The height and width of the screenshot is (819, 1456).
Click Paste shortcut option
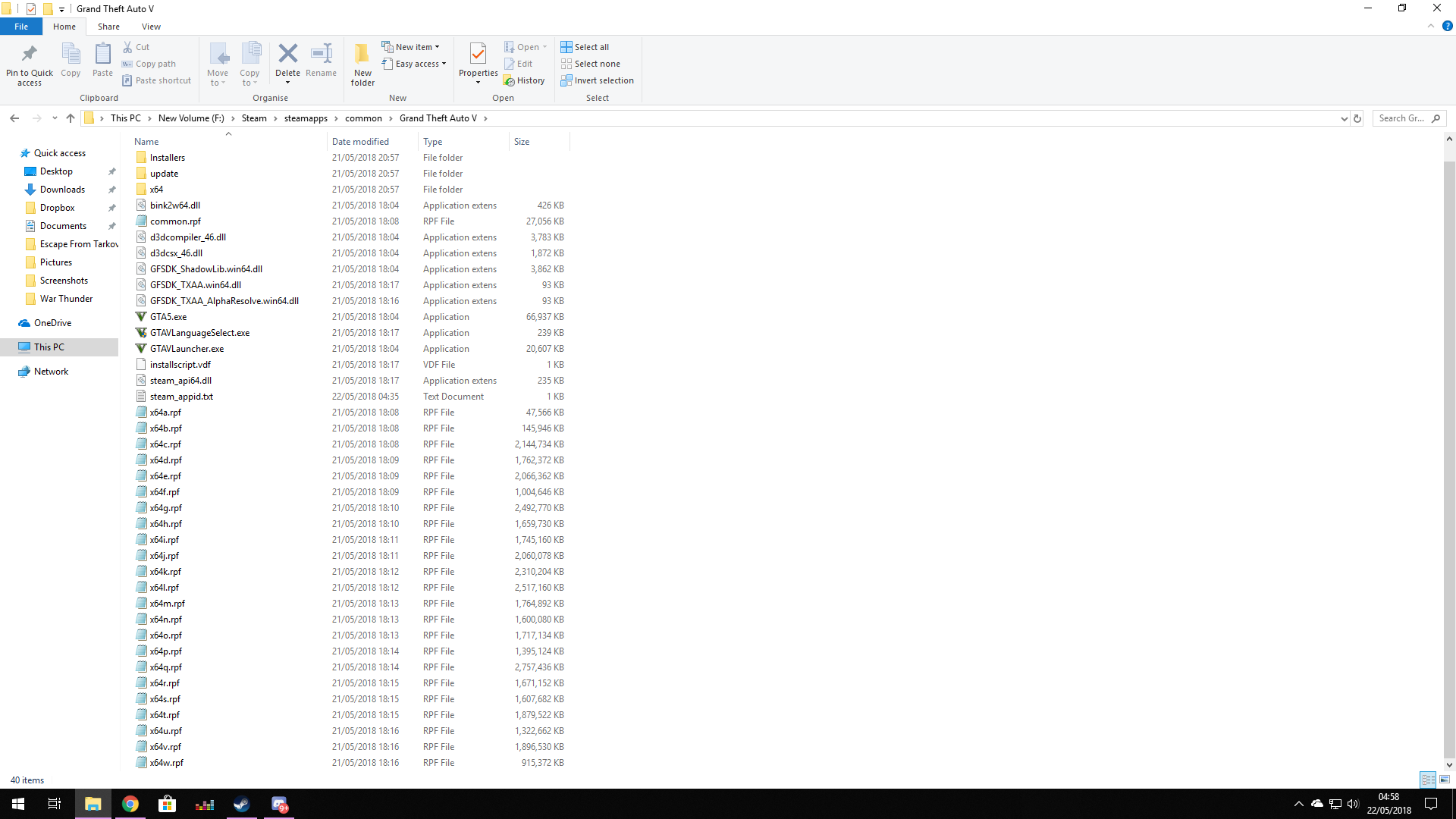(x=157, y=80)
